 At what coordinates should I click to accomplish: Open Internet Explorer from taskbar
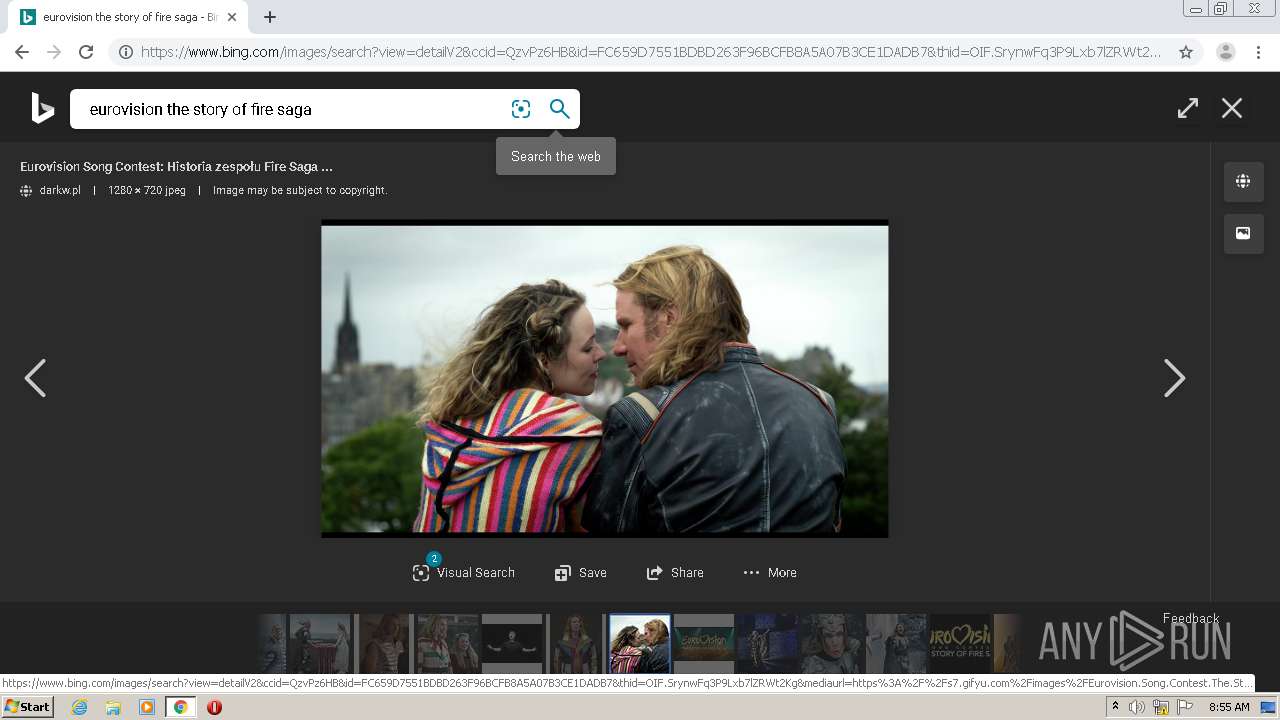[79, 707]
